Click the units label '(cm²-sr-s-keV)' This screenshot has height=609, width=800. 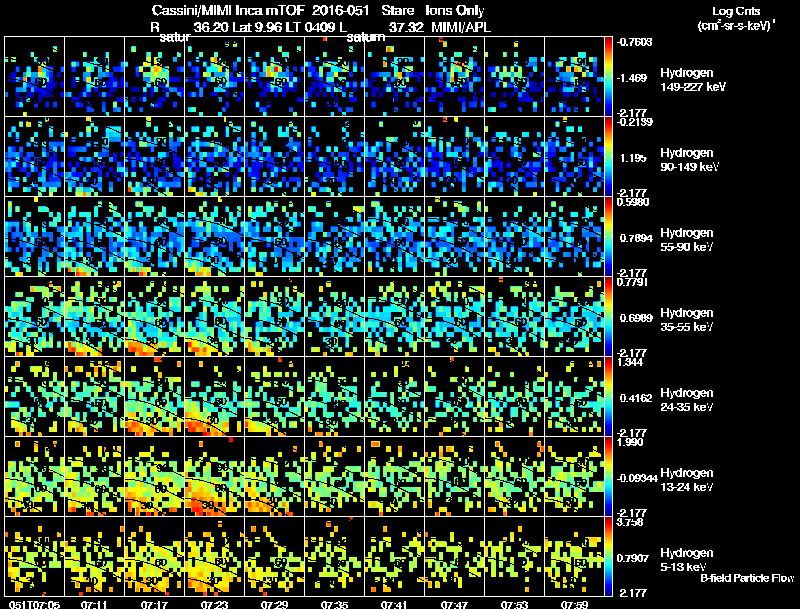(x=735, y=26)
